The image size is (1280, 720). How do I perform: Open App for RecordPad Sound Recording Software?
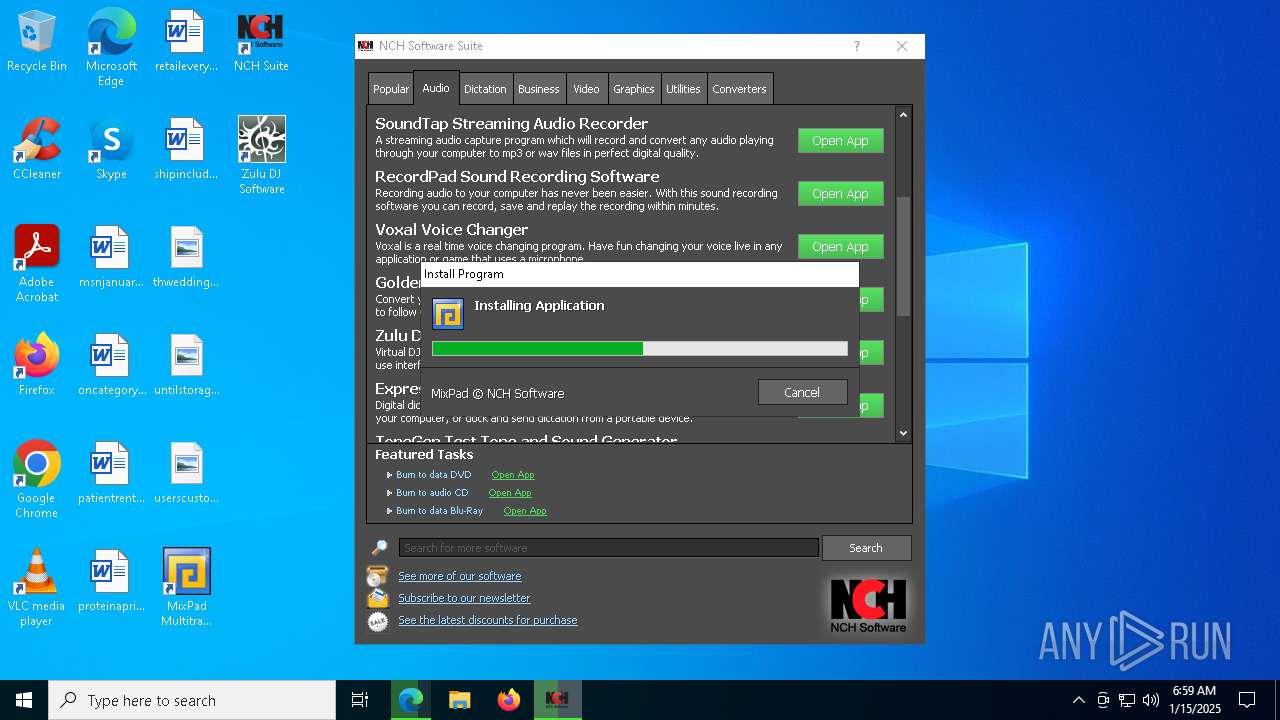(x=840, y=194)
